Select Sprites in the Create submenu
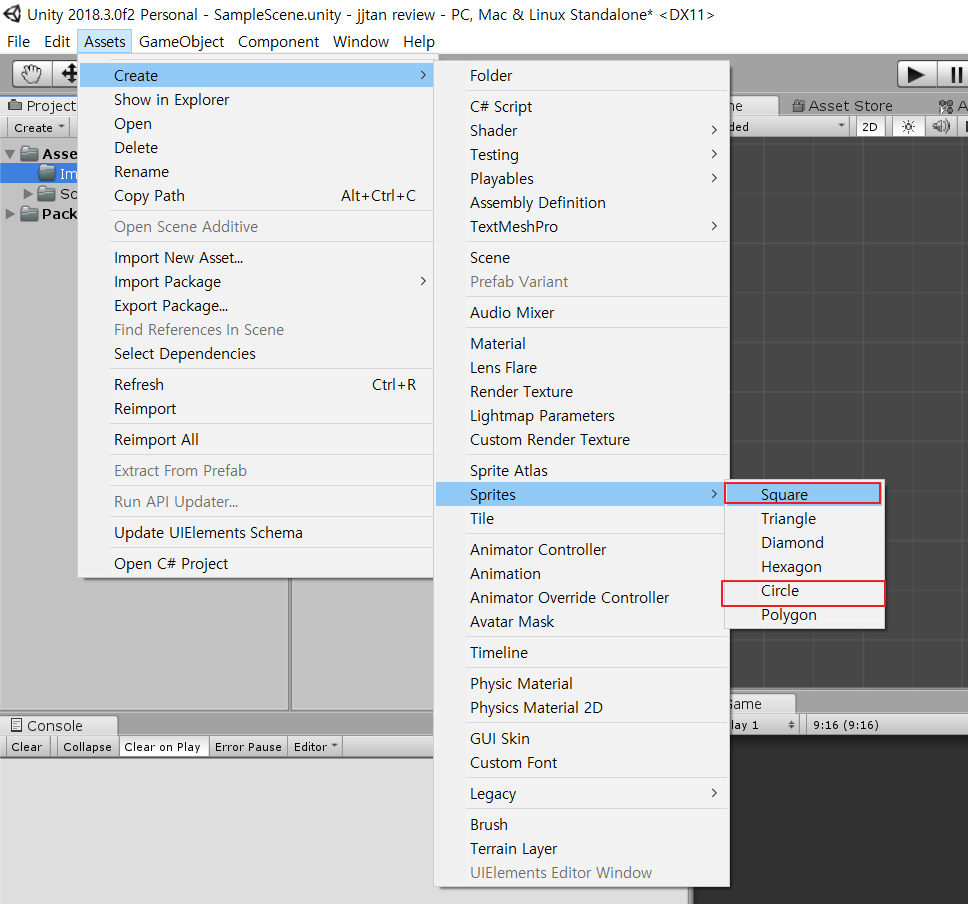The height and width of the screenshot is (904, 968). [580, 495]
